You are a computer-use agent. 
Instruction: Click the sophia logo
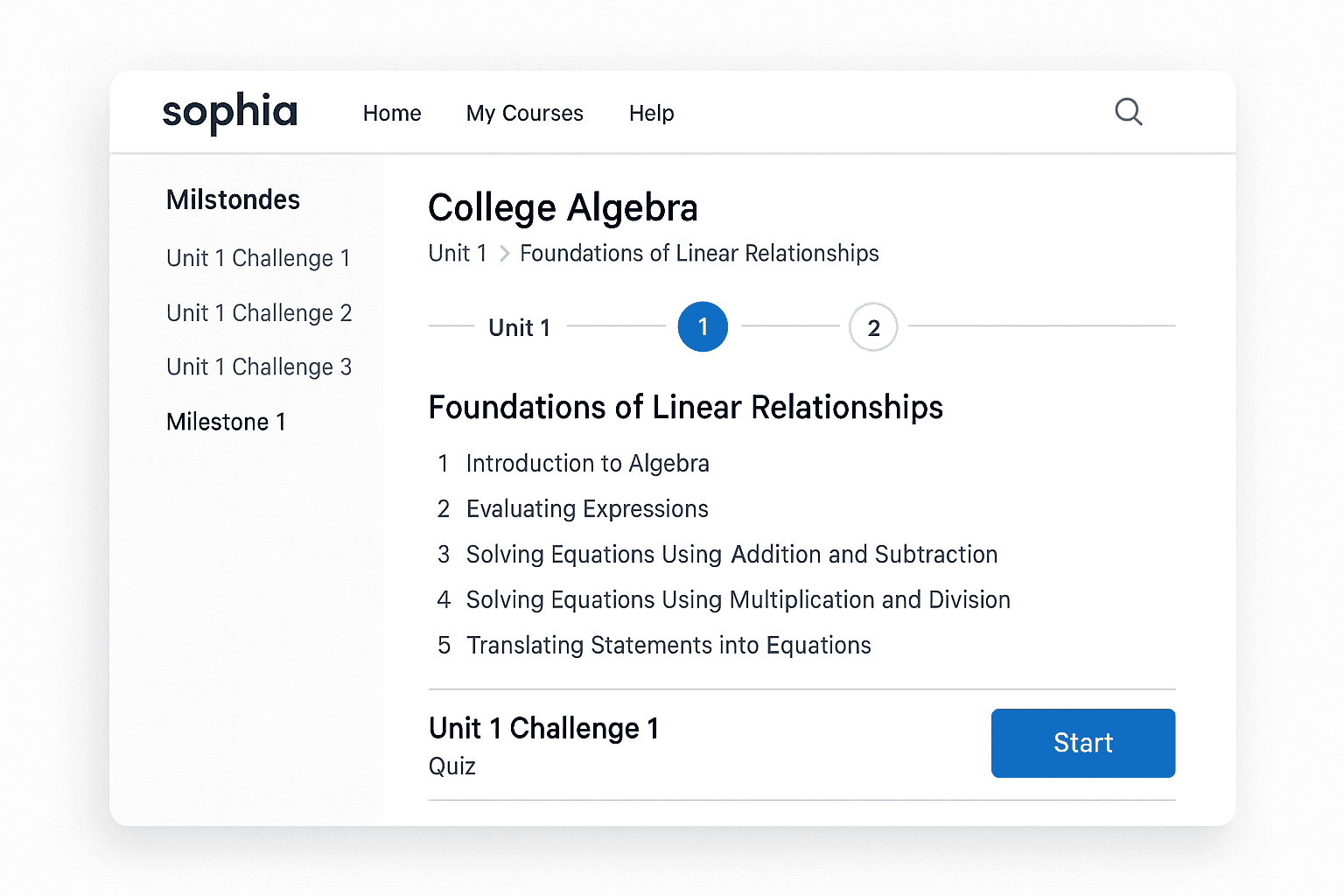pyautogui.click(x=229, y=112)
